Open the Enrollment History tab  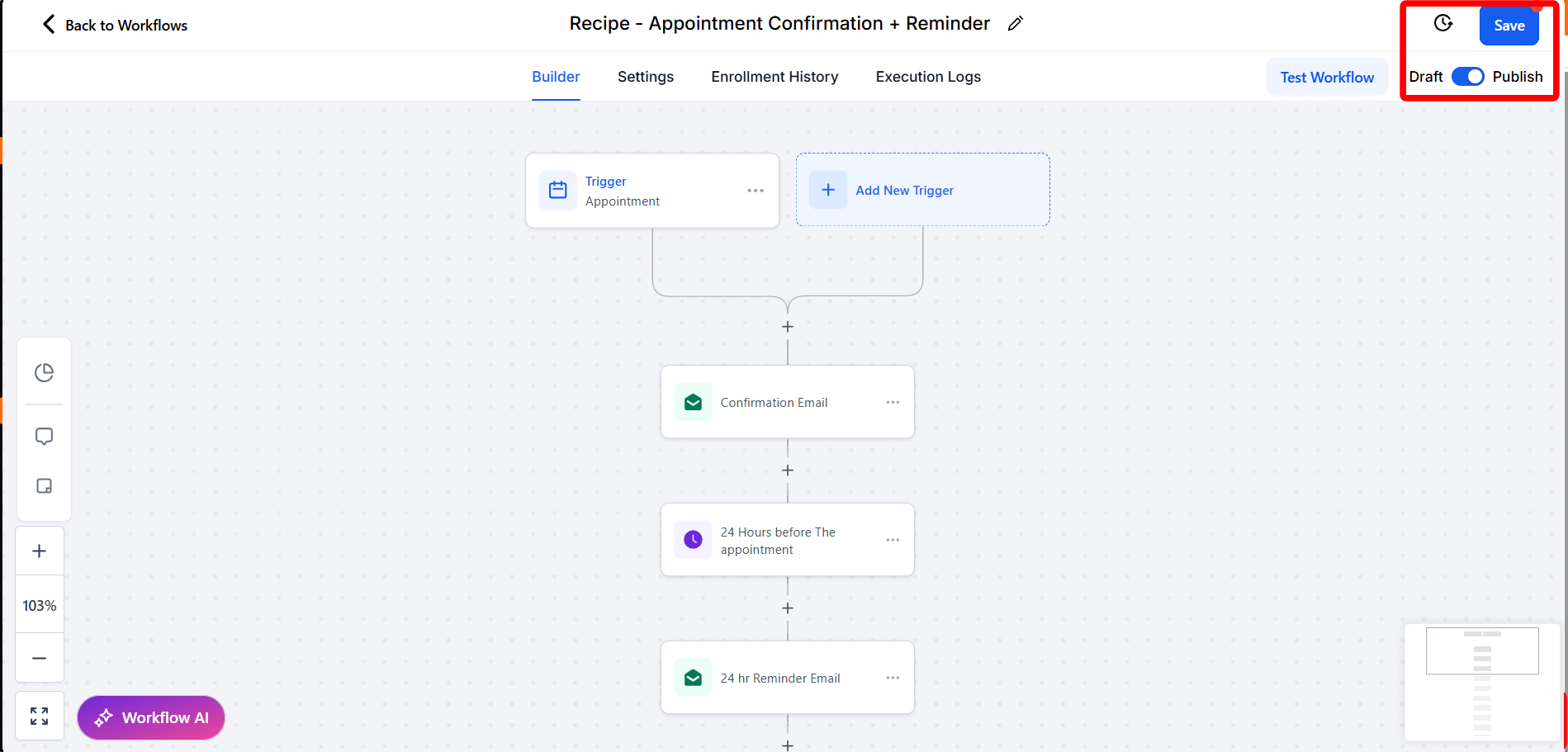click(775, 77)
